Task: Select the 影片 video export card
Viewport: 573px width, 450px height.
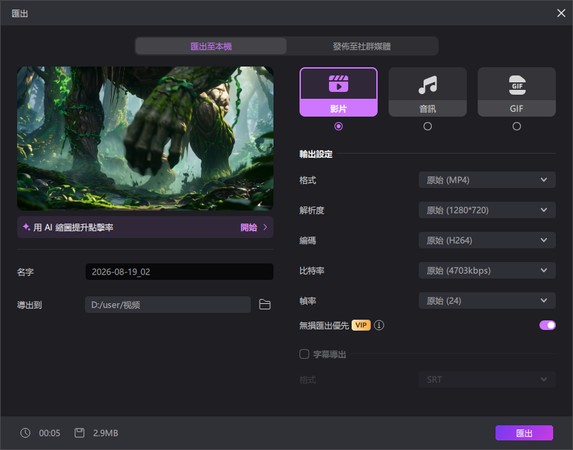Action: point(338,92)
